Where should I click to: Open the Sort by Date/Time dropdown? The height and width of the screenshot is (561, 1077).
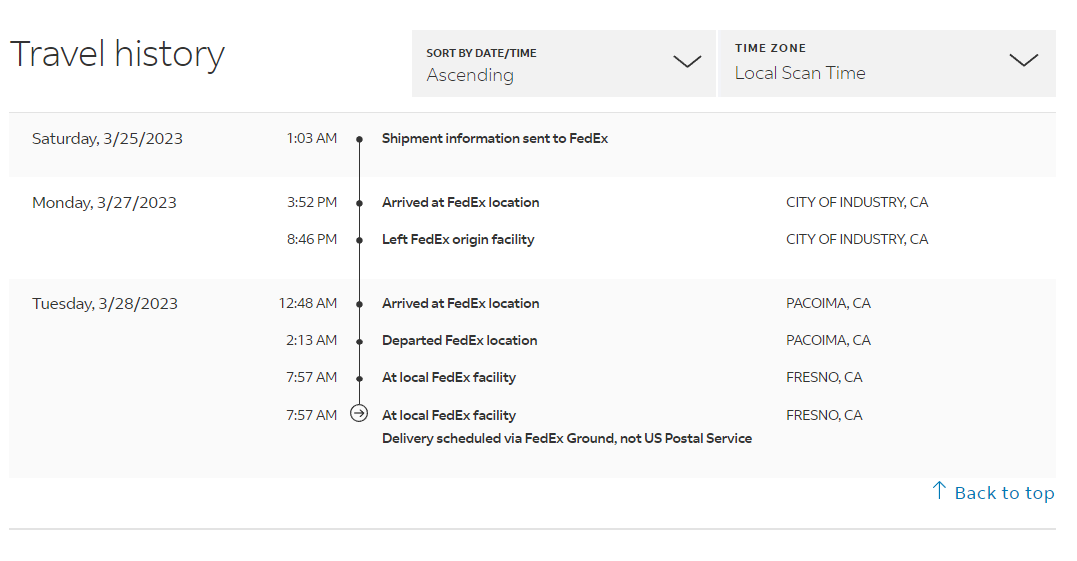(563, 63)
